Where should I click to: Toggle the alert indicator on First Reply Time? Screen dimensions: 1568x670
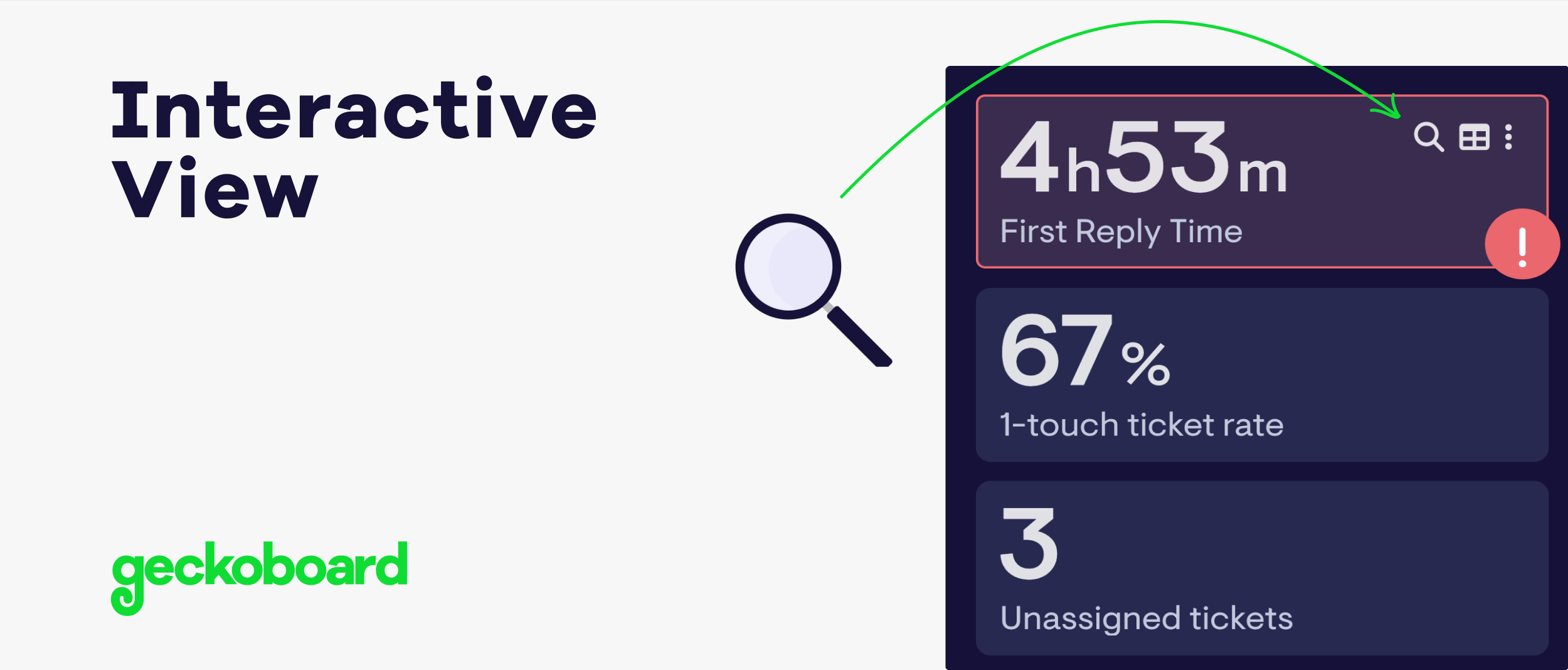click(1522, 245)
